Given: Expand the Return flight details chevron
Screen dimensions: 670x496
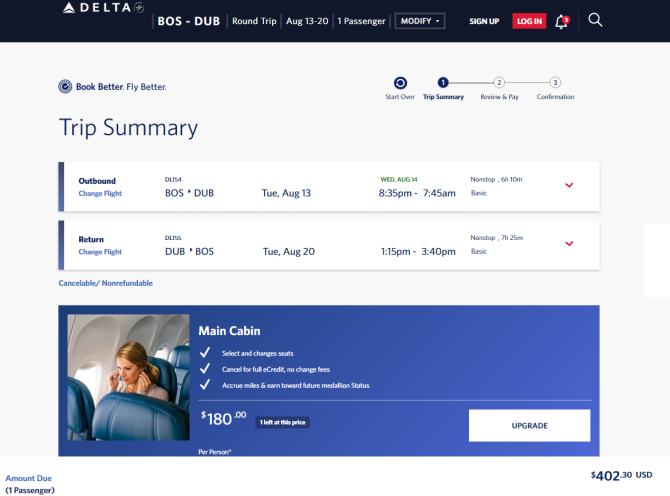Looking at the screenshot, I should pos(569,244).
